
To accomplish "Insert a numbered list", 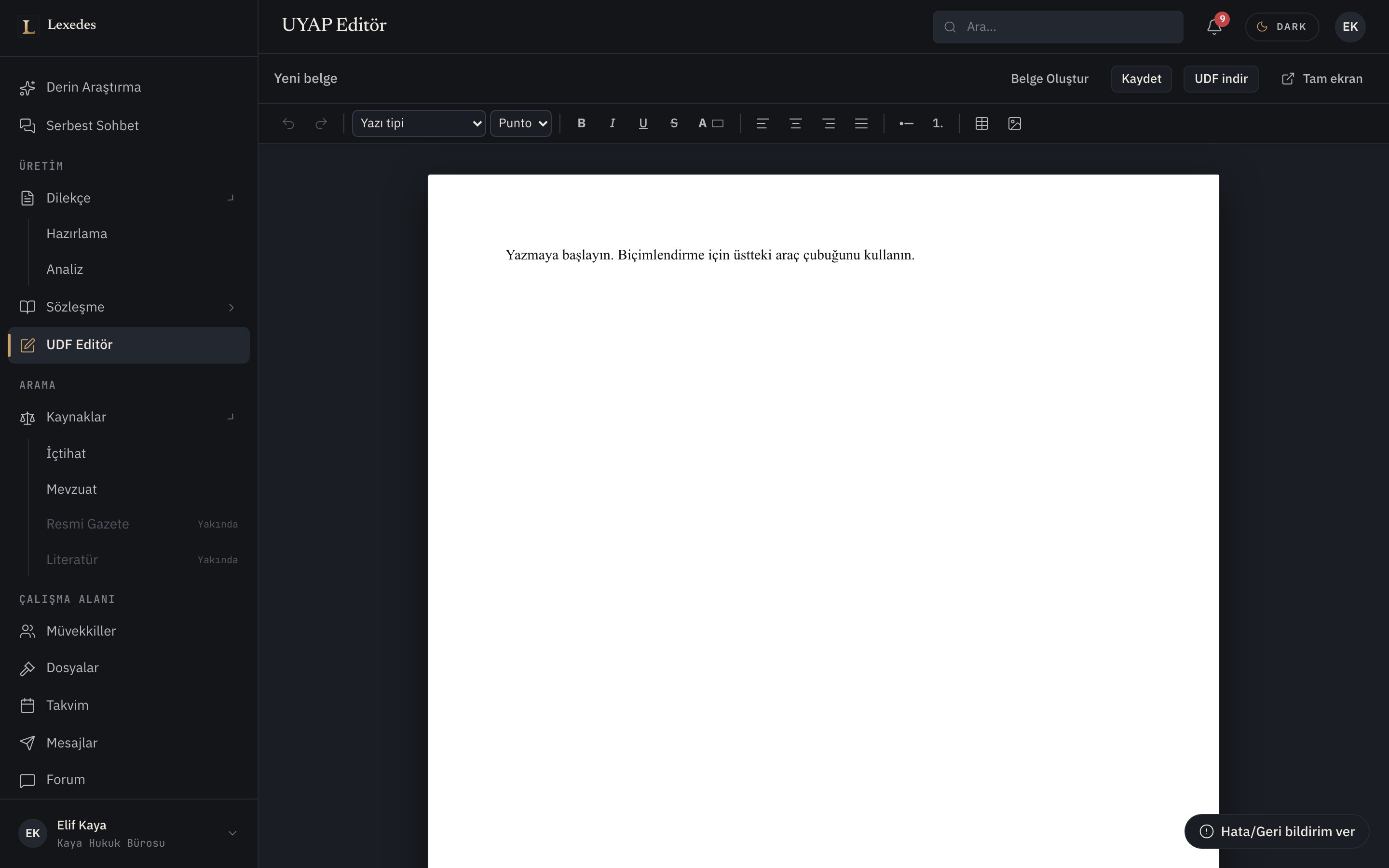I will 938,123.
